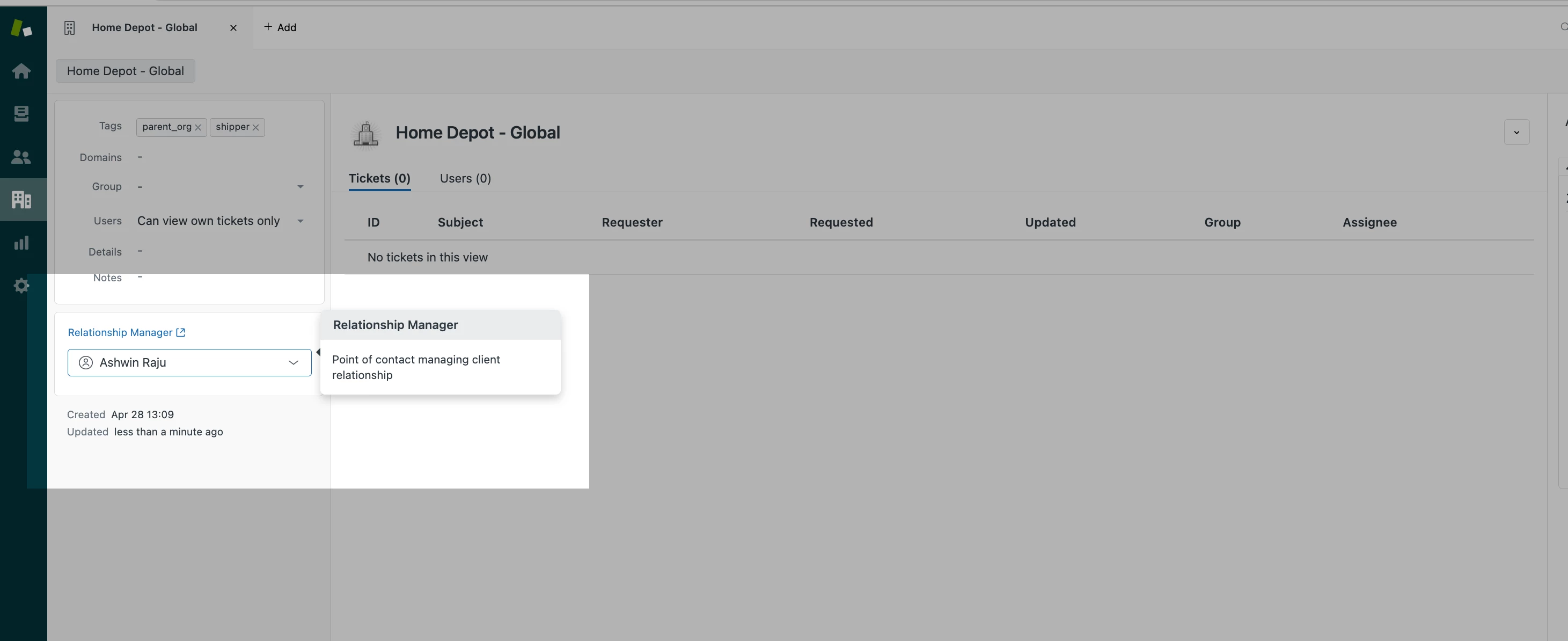
Task: Click the Add new tab button
Action: pyautogui.click(x=280, y=27)
